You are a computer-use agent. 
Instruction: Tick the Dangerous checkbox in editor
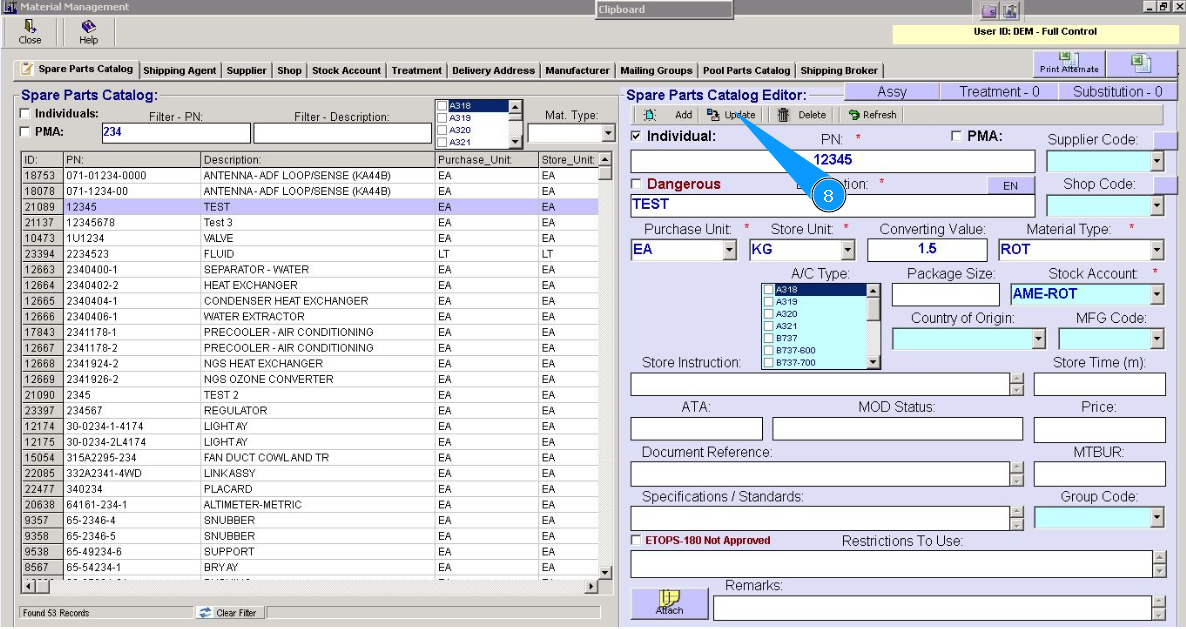coord(637,184)
